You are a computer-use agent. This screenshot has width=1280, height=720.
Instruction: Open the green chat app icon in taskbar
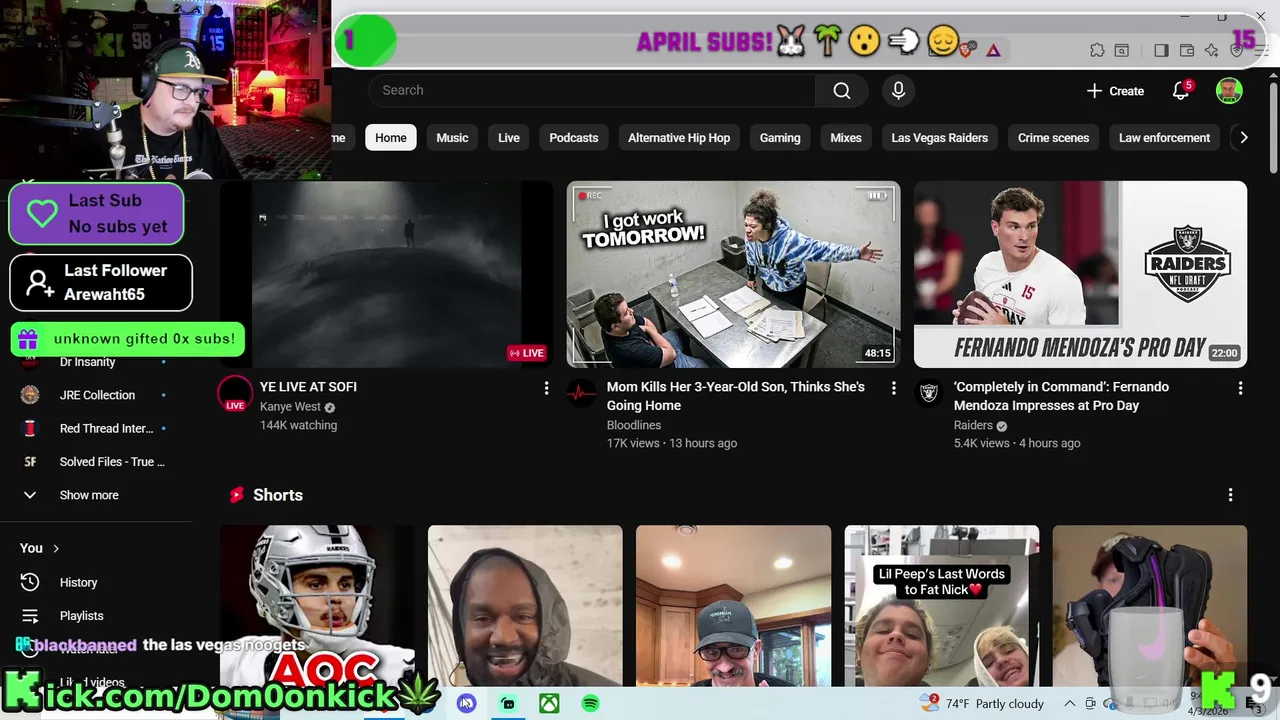tap(508, 704)
